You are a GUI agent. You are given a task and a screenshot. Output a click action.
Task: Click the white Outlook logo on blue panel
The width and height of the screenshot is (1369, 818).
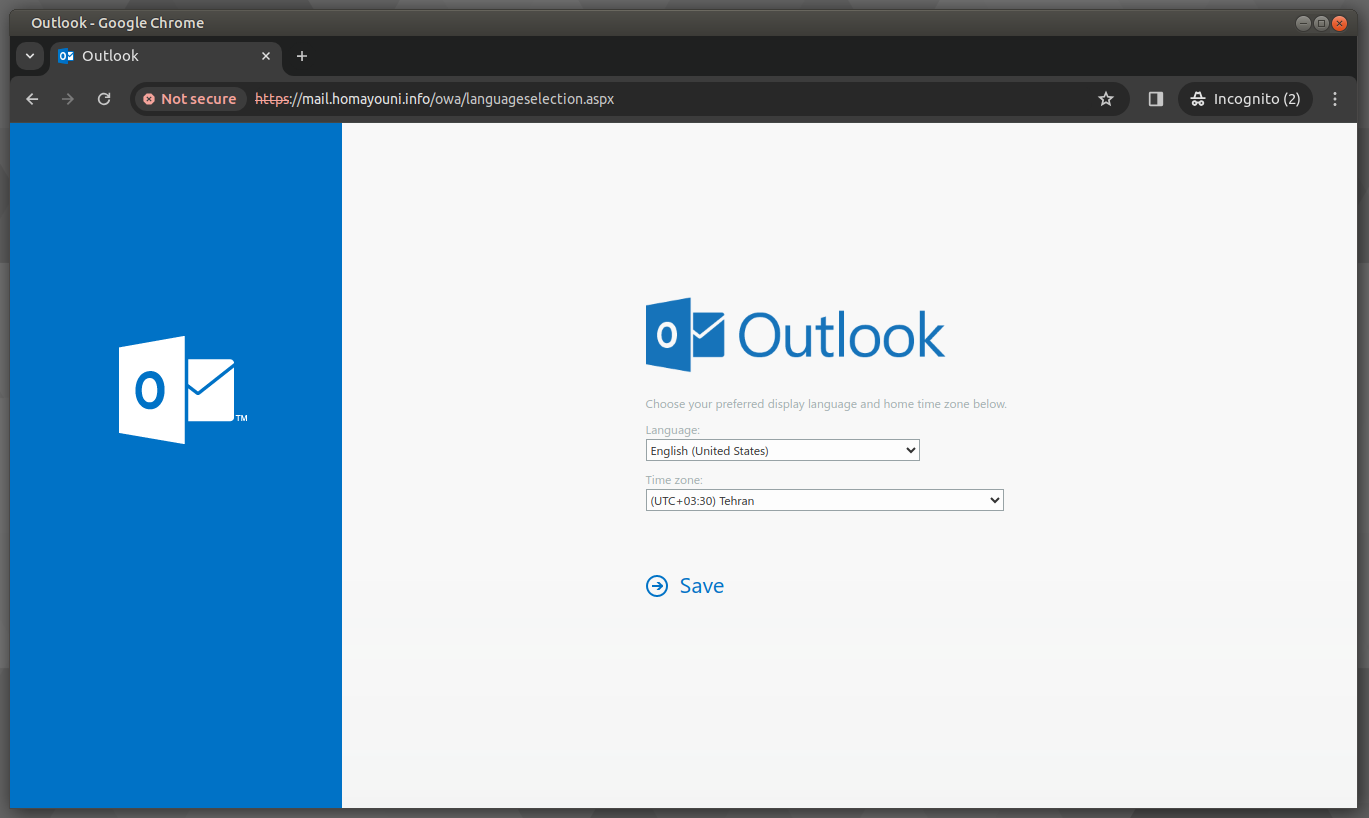182,390
